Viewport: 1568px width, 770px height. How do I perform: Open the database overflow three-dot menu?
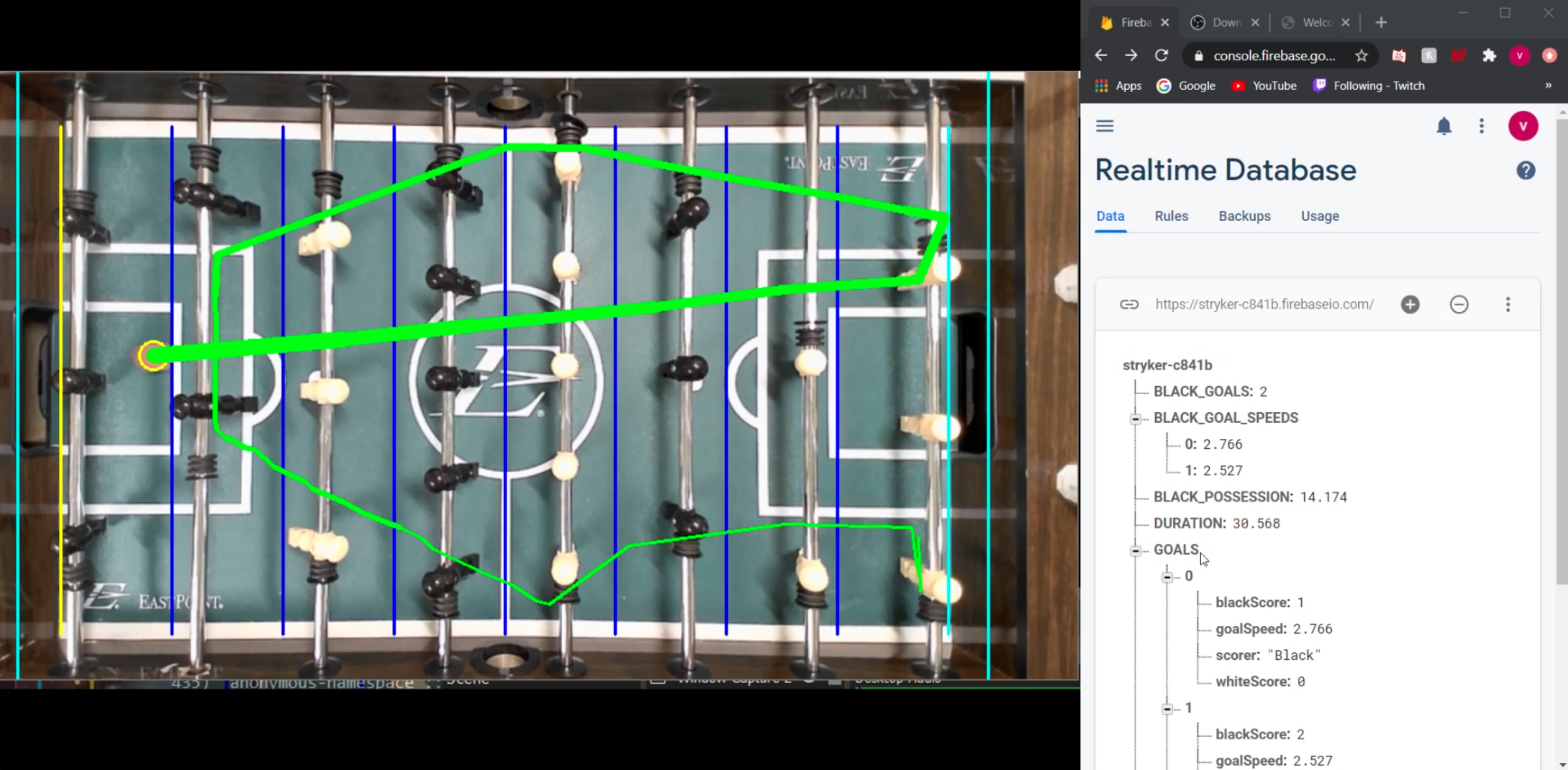(x=1508, y=304)
